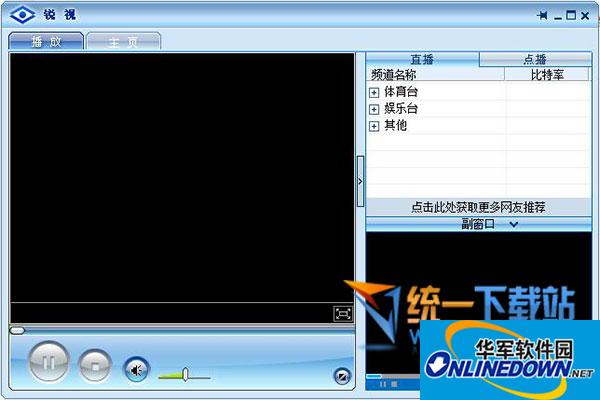Select the 其他 channel row

tap(478, 126)
